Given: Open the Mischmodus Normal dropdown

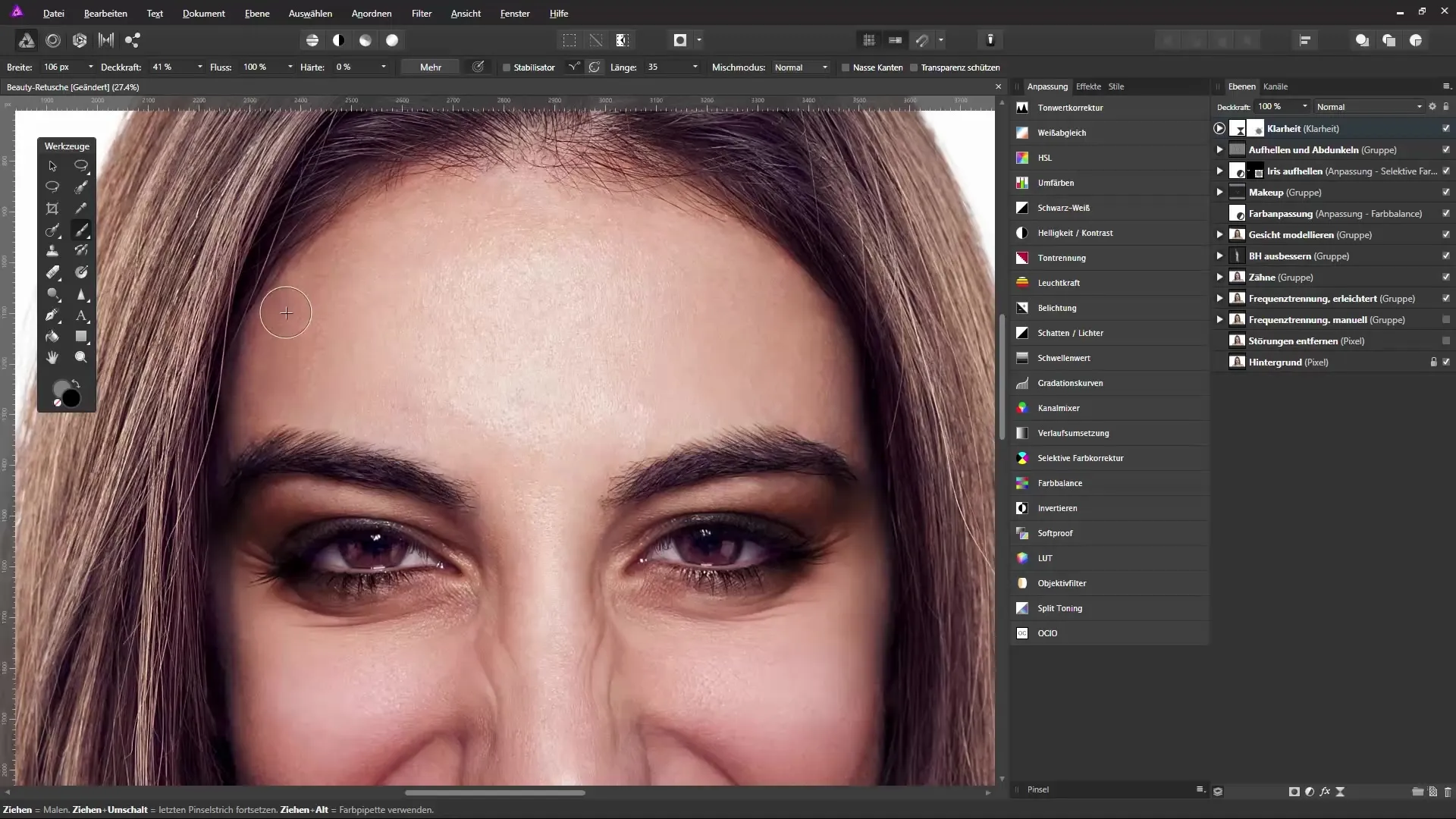Looking at the screenshot, I should click(801, 67).
